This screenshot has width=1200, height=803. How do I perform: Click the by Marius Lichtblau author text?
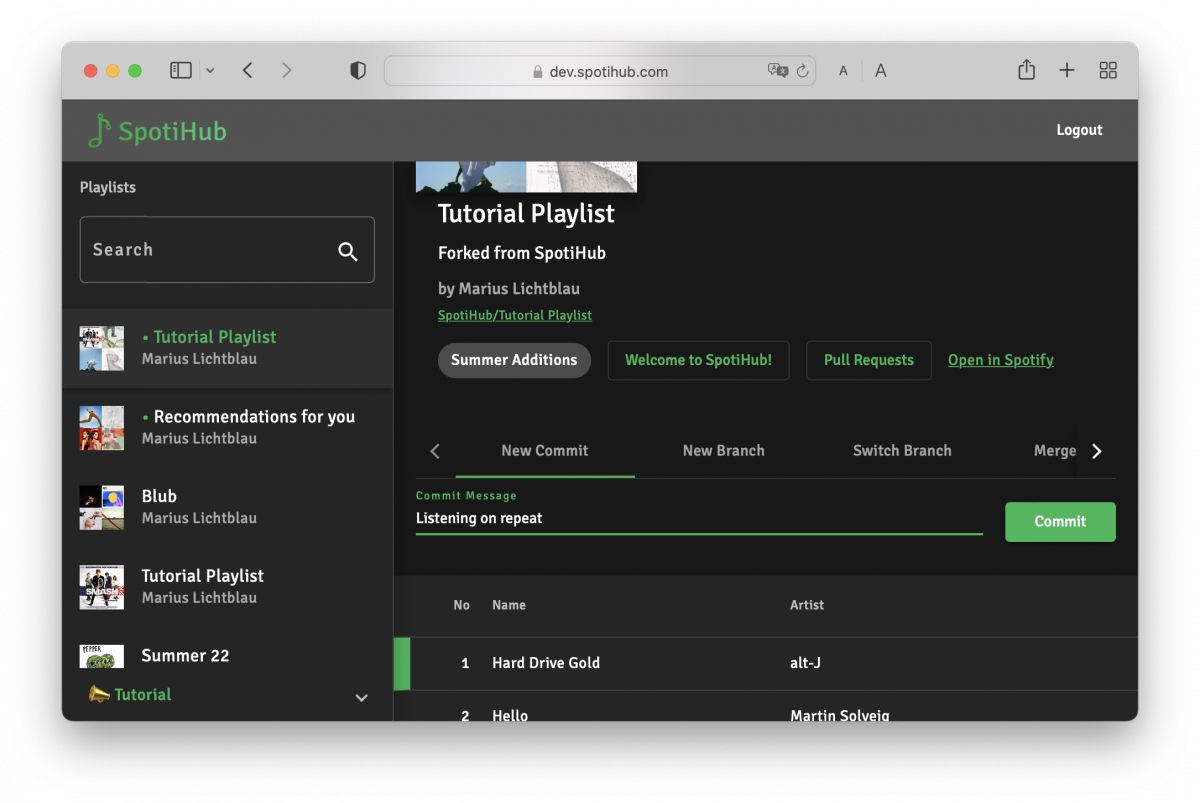pos(509,289)
